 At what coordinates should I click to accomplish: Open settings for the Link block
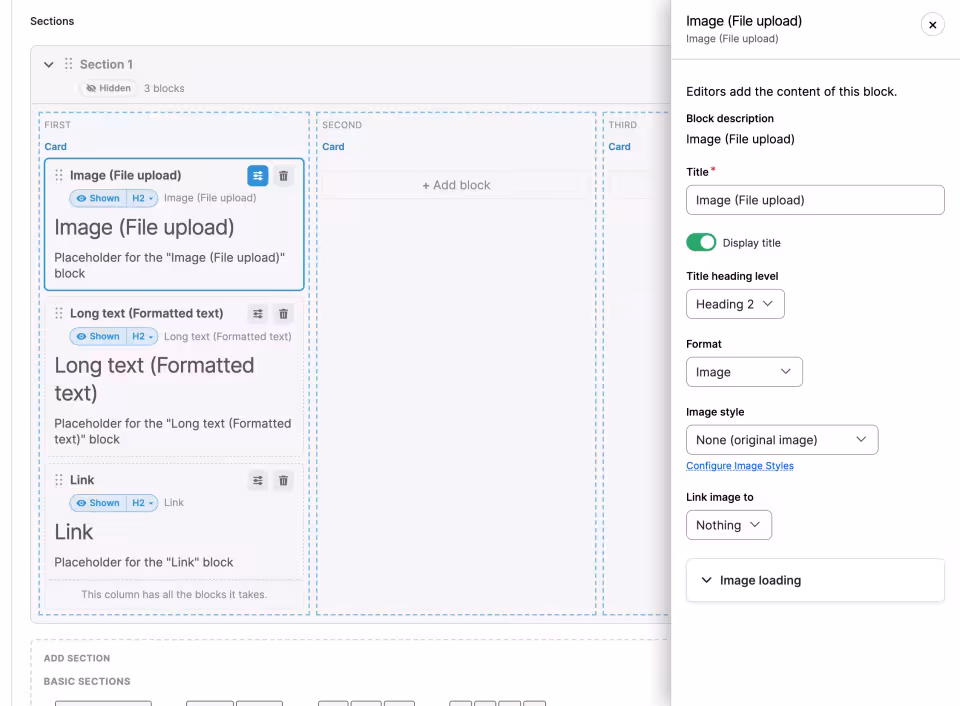(258, 481)
